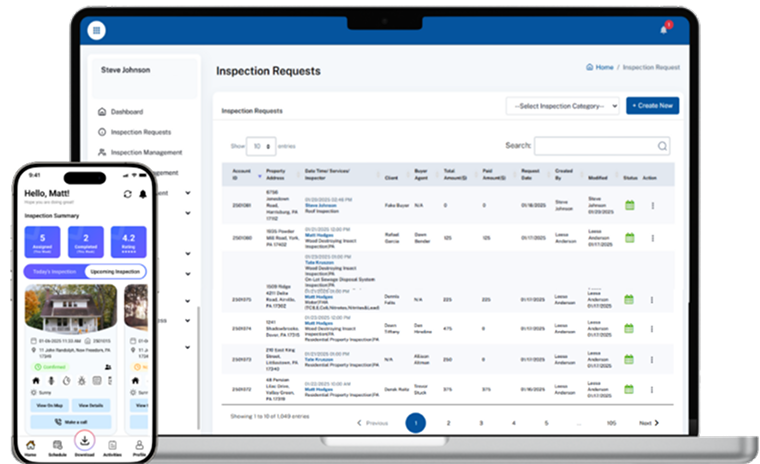Screen dimensions: 760x464
Task: Go to pagination page 3
Action: click(x=481, y=423)
